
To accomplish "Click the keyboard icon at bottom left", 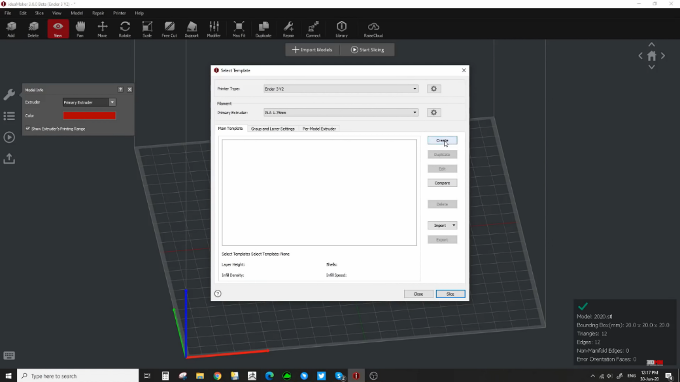I will [9, 356].
